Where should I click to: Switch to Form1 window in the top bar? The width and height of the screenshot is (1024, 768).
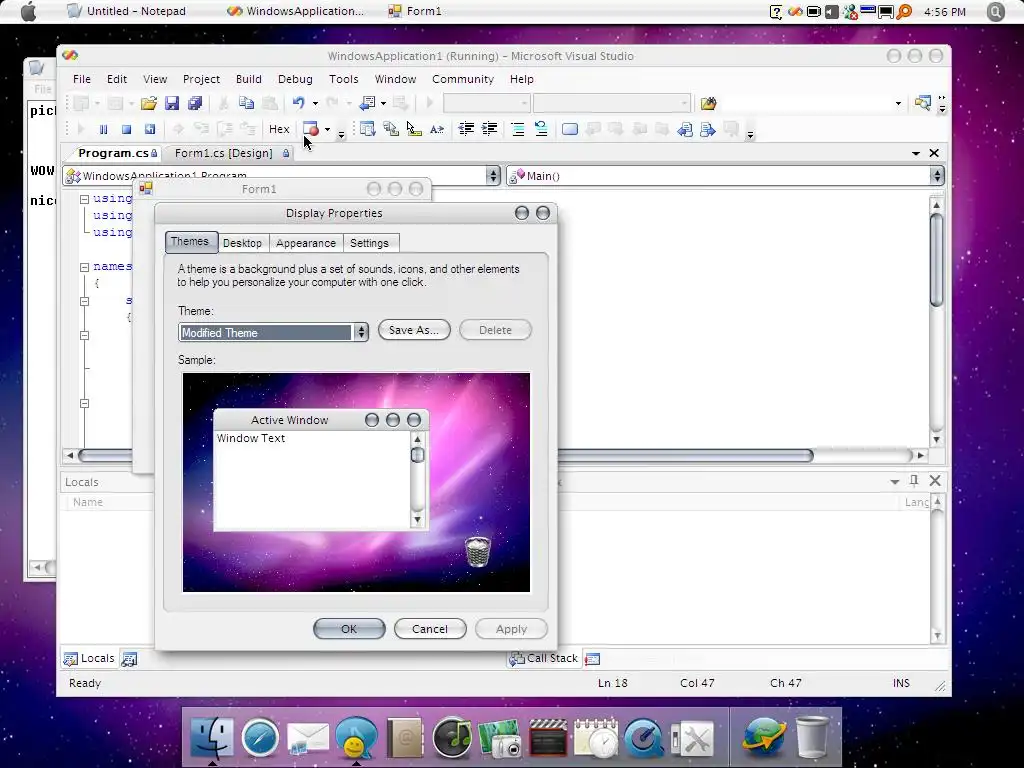point(415,11)
